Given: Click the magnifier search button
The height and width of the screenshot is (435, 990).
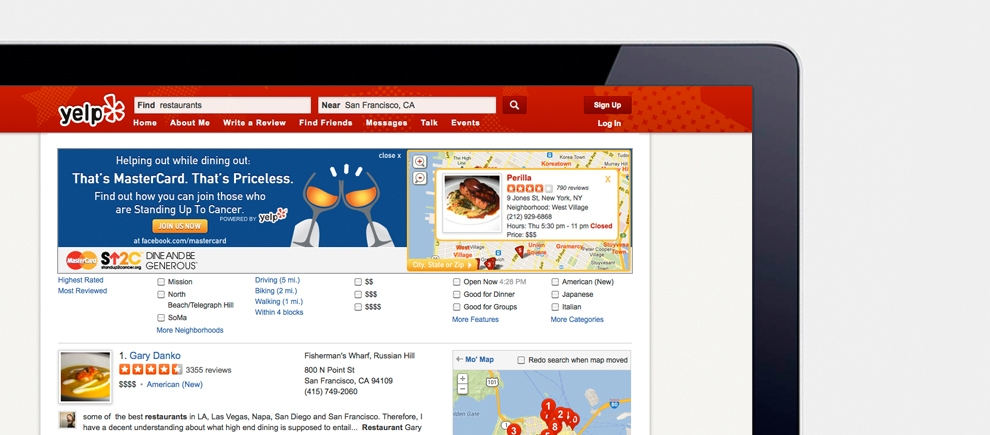Looking at the screenshot, I should (515, 105).
